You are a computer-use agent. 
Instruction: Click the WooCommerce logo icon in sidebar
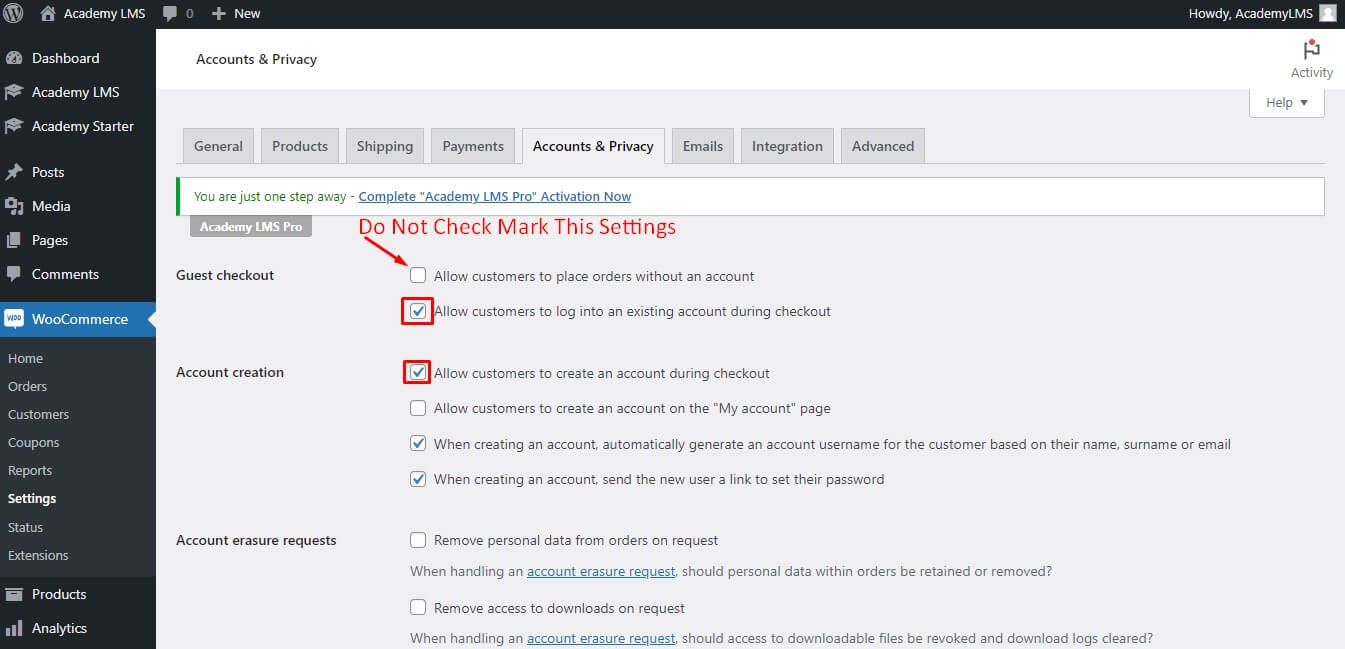click(14, 319)
